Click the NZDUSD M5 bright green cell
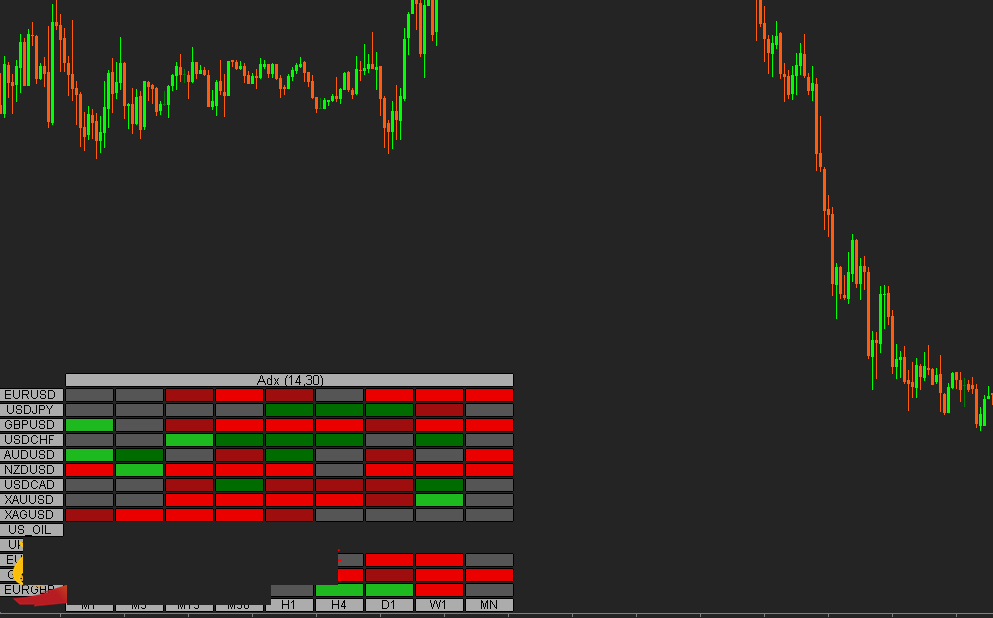 tap(139, 470)
